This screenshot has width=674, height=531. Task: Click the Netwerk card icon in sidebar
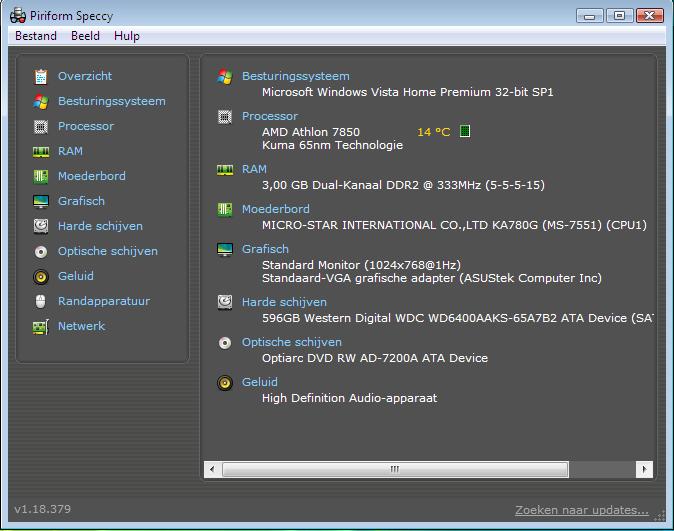41,327
